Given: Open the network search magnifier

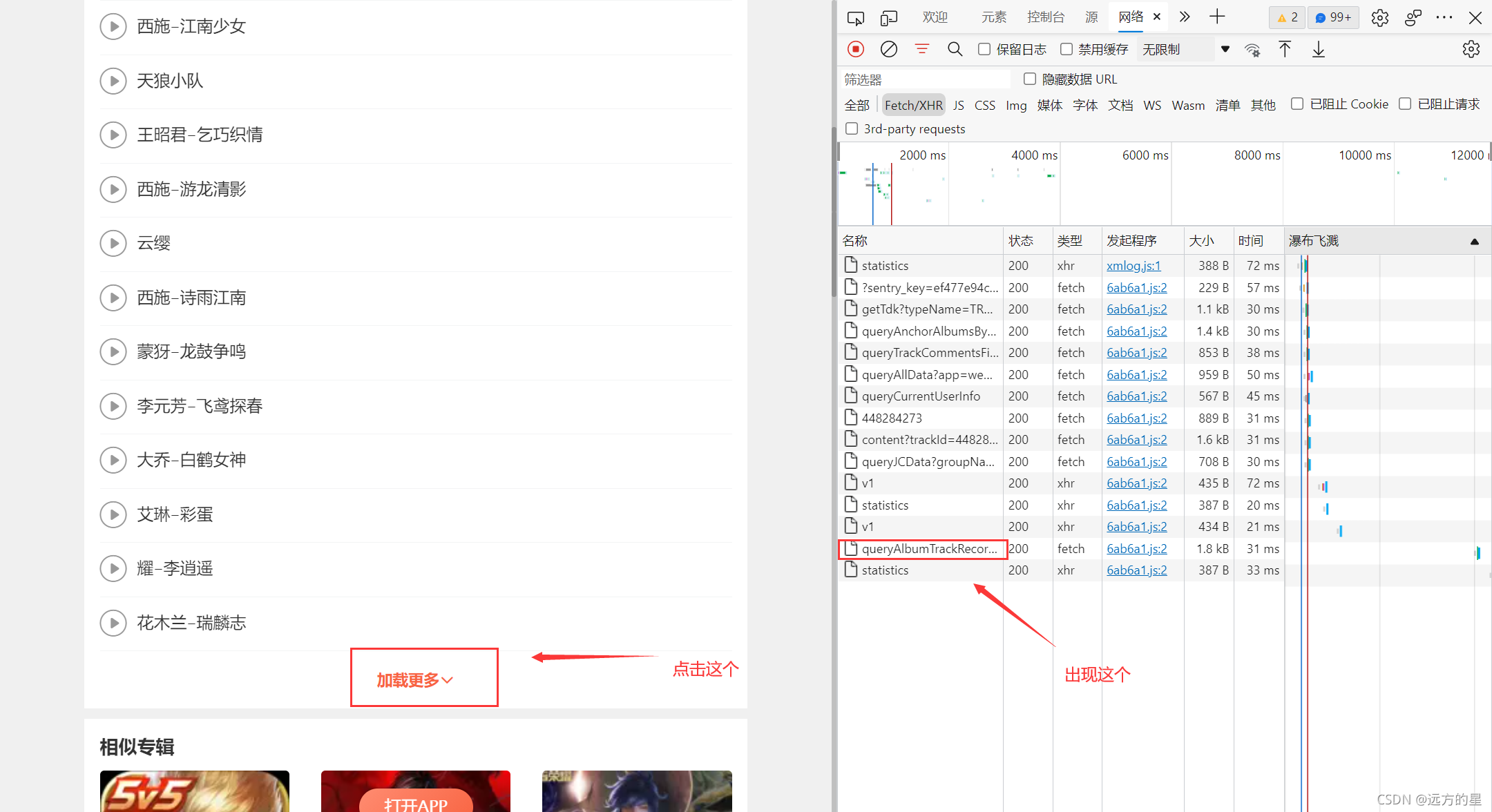Looking at the screenshot, I should (955, 49).
